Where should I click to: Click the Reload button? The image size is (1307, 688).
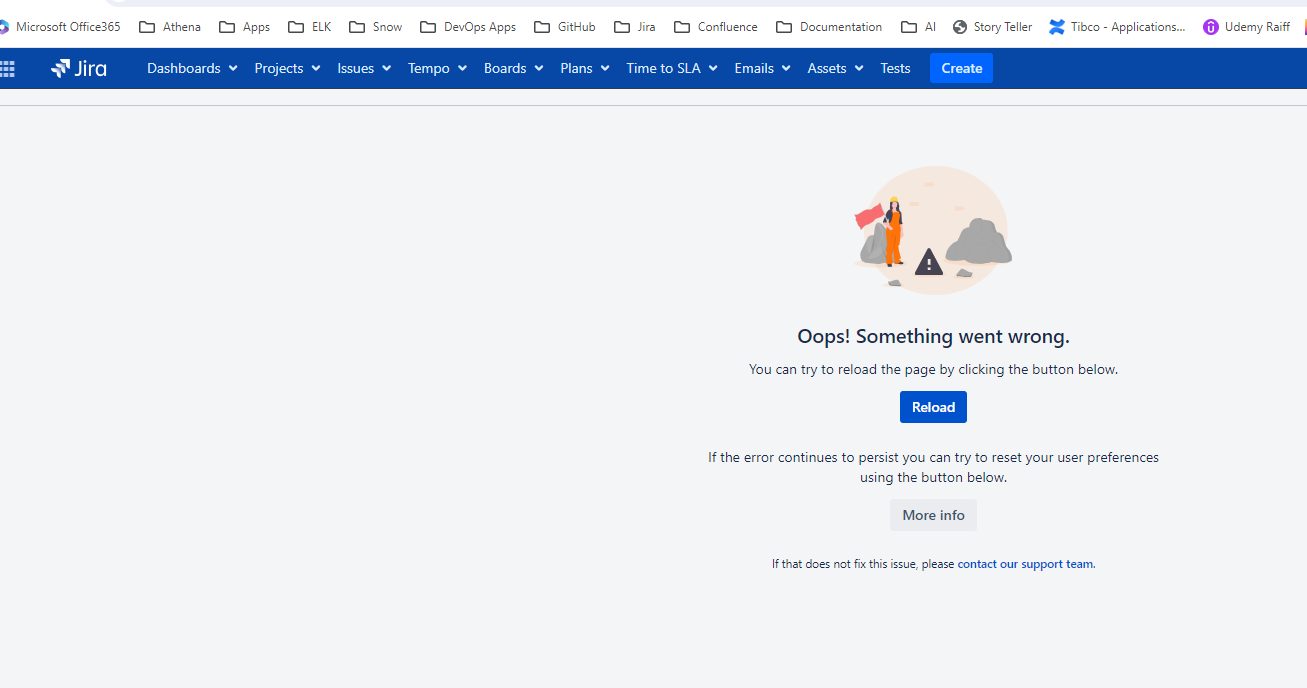click(933, 407)
